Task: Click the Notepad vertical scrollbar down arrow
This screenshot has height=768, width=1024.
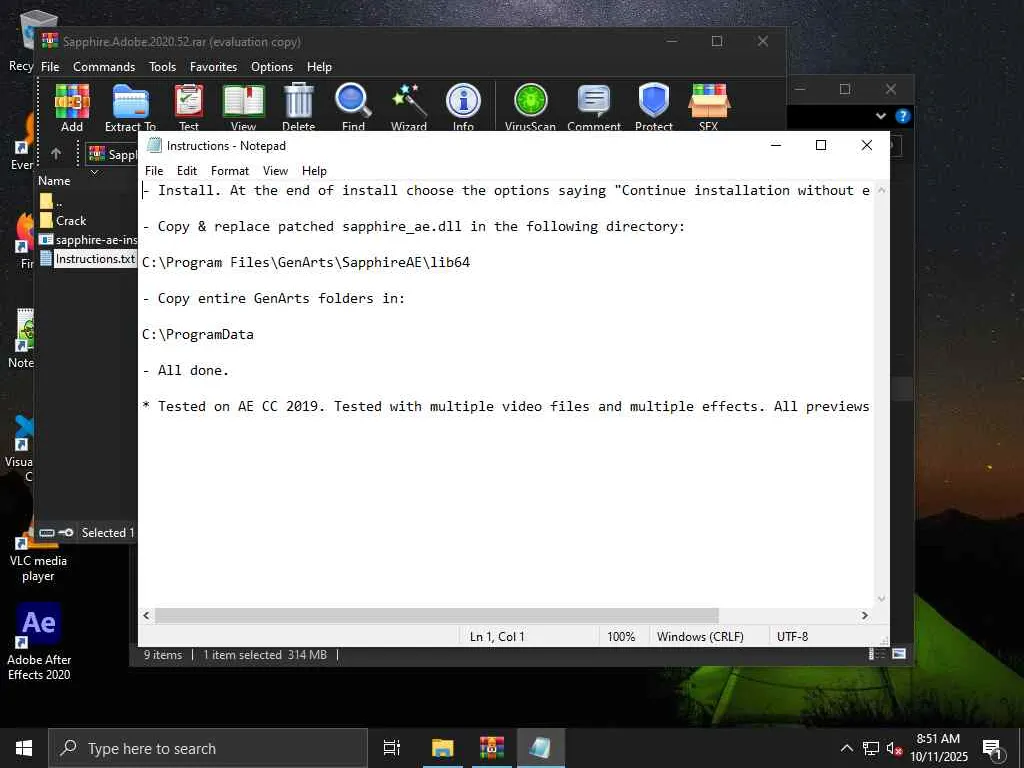Action: (x=882, y=598)
